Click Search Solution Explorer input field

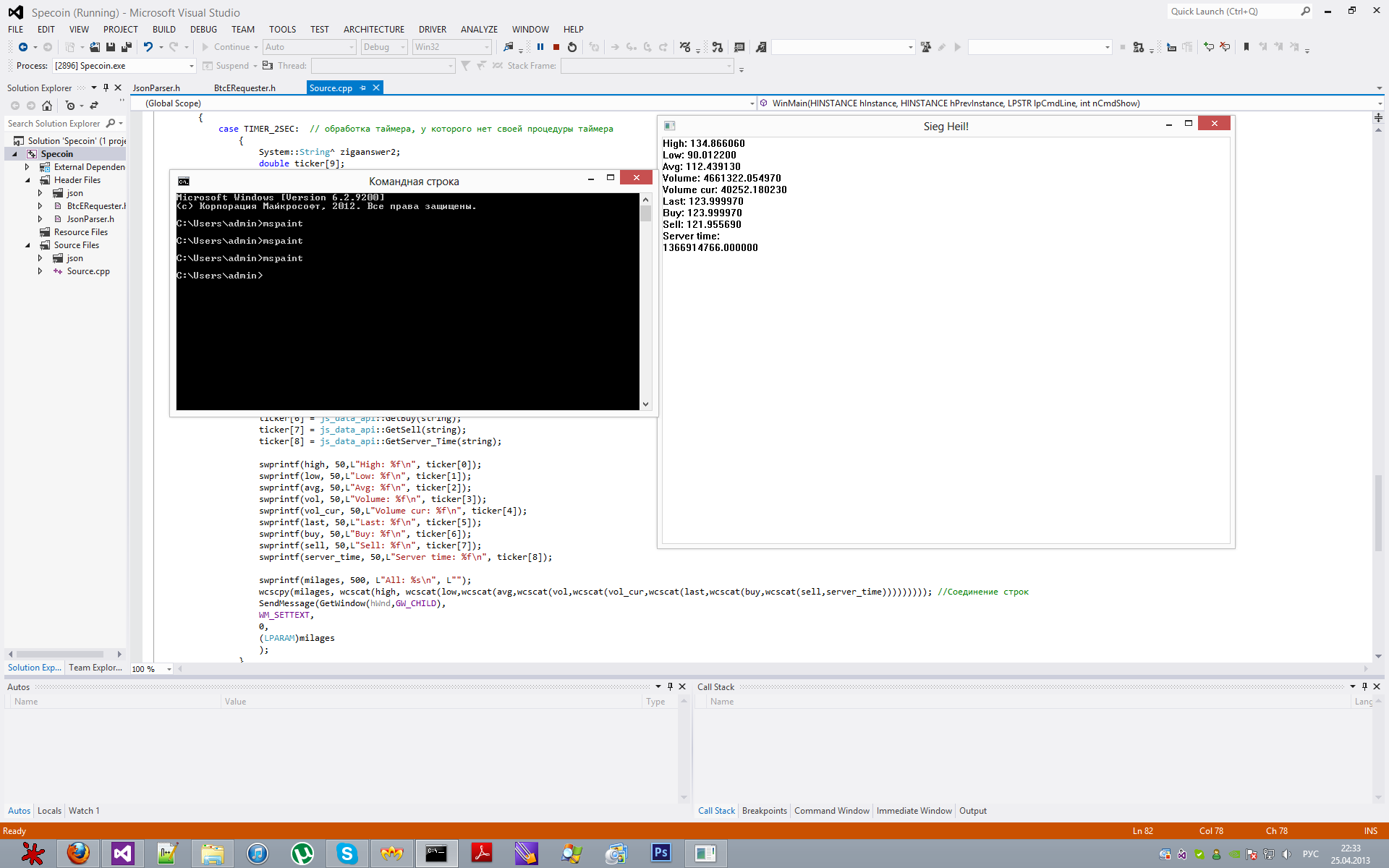(55, 124)
